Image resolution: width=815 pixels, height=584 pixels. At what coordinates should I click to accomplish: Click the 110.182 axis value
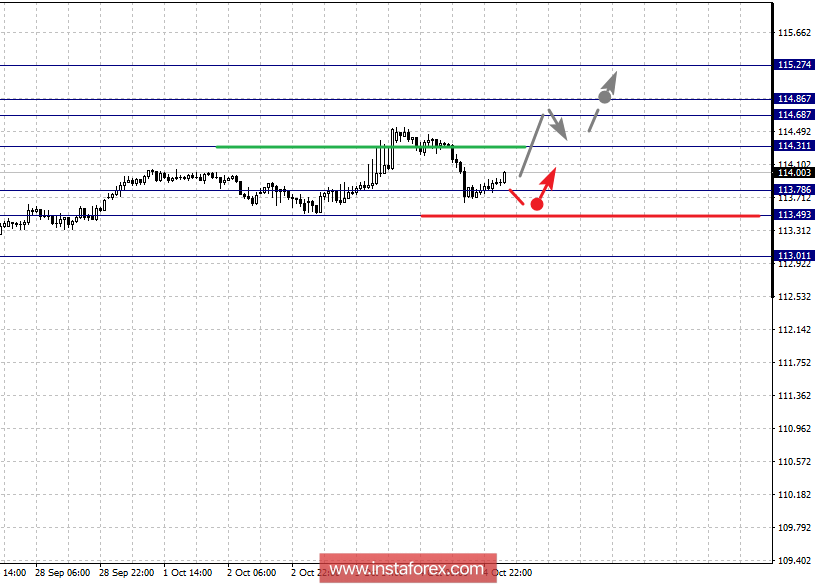(794, 495)
